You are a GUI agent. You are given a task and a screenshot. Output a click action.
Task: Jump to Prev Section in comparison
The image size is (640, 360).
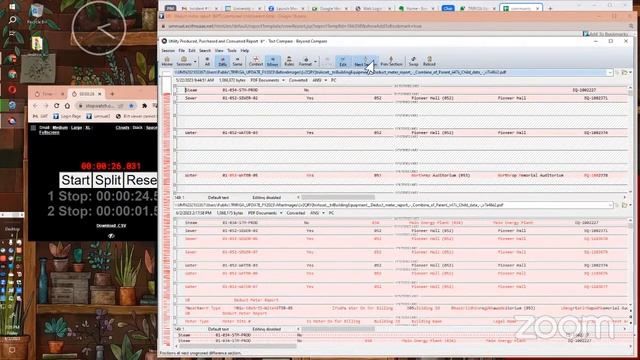(391, 62)
